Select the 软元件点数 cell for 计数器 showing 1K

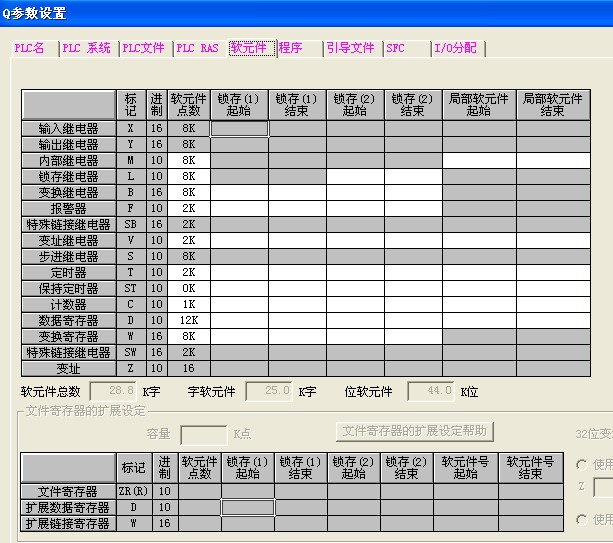(189, 304)
